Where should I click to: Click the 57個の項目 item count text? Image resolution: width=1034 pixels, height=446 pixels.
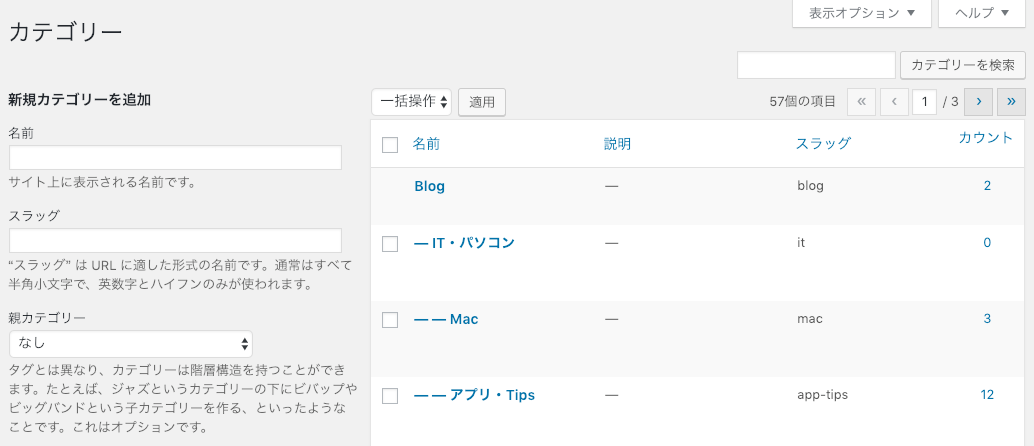[803, 102]
